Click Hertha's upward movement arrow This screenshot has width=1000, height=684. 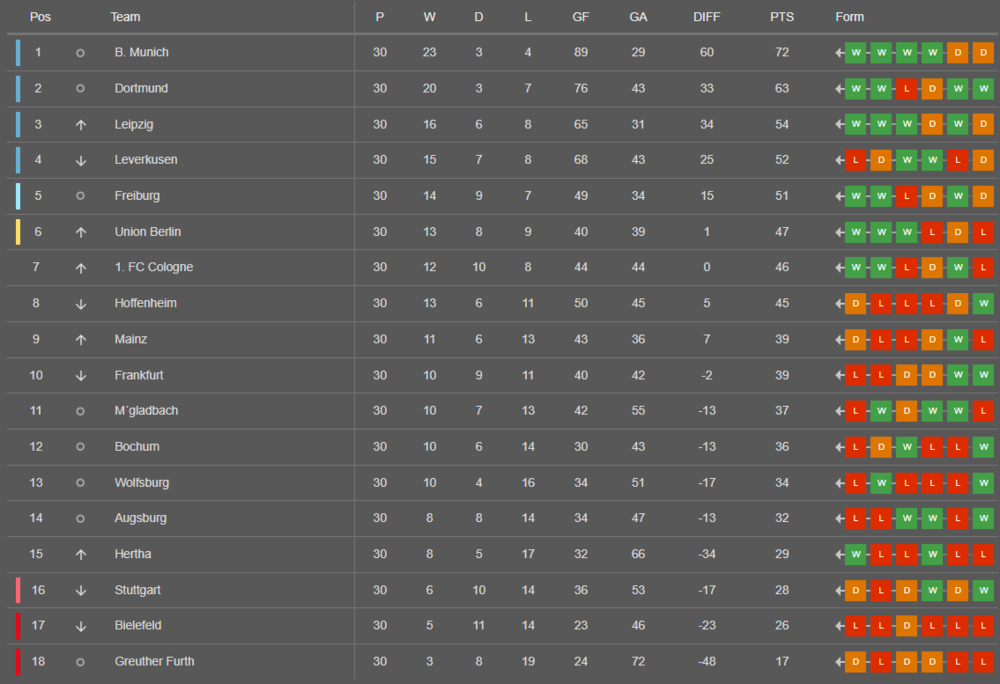80,555
